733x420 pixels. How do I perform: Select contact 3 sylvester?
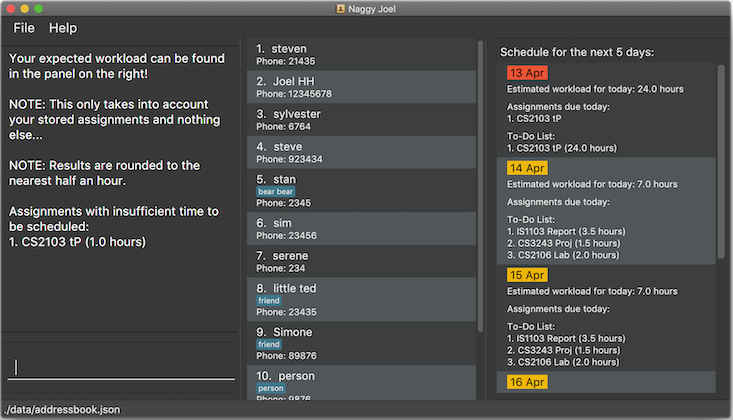tap(361, 120)
